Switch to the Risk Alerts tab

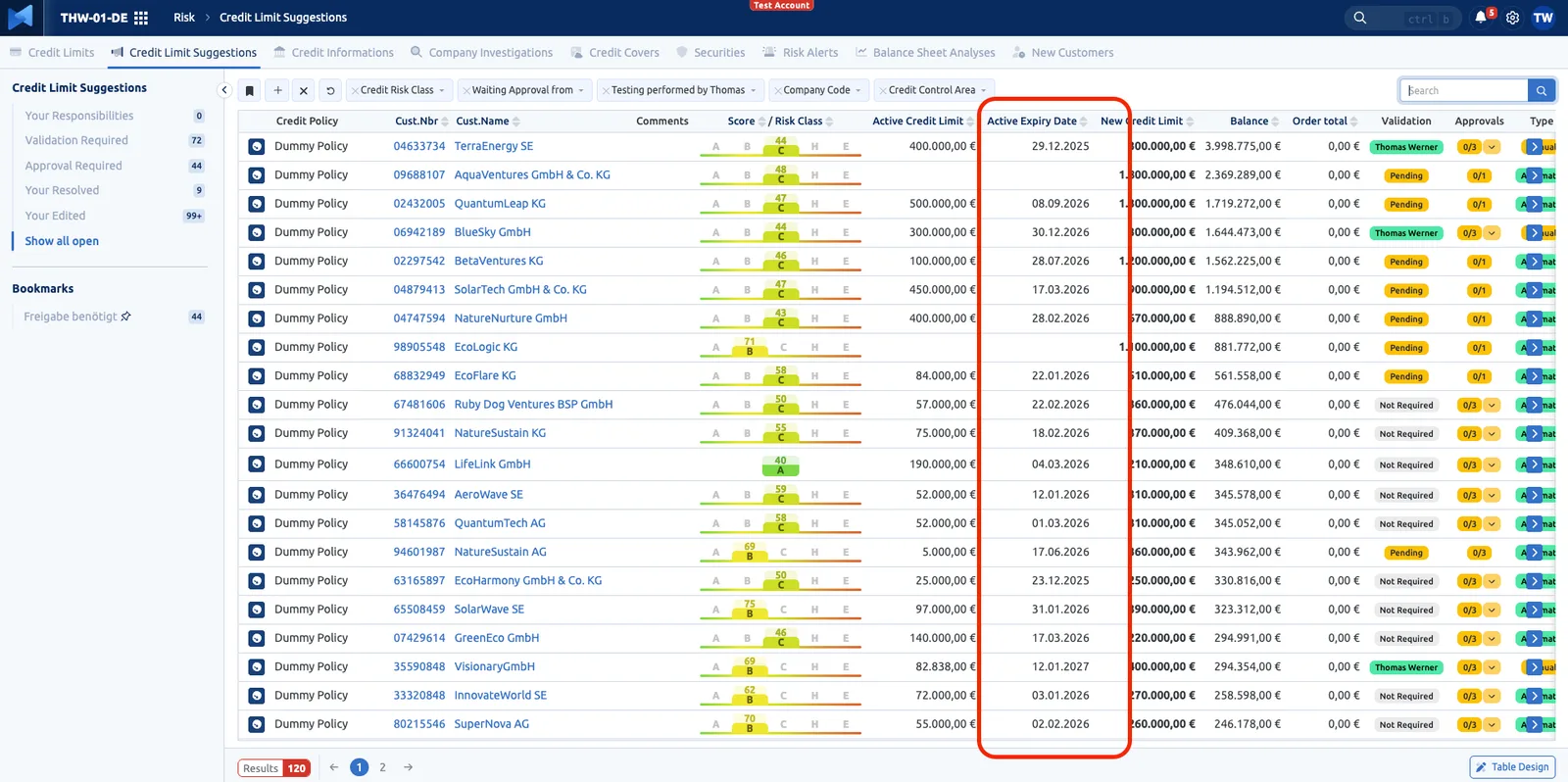point(801,53)
